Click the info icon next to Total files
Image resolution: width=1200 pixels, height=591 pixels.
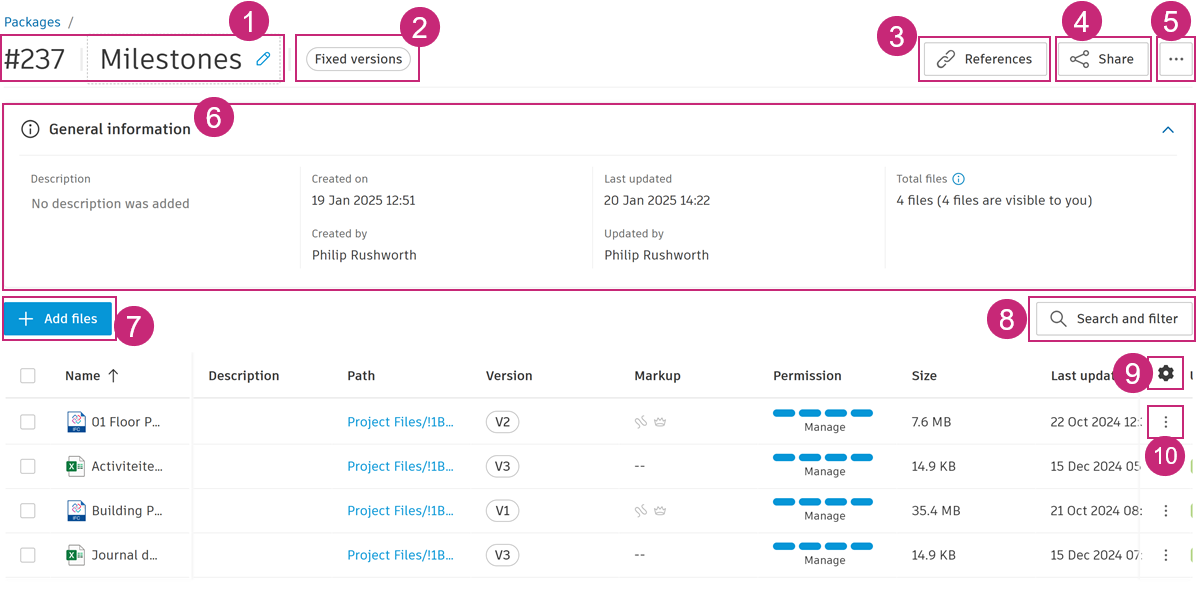point(958,179)
